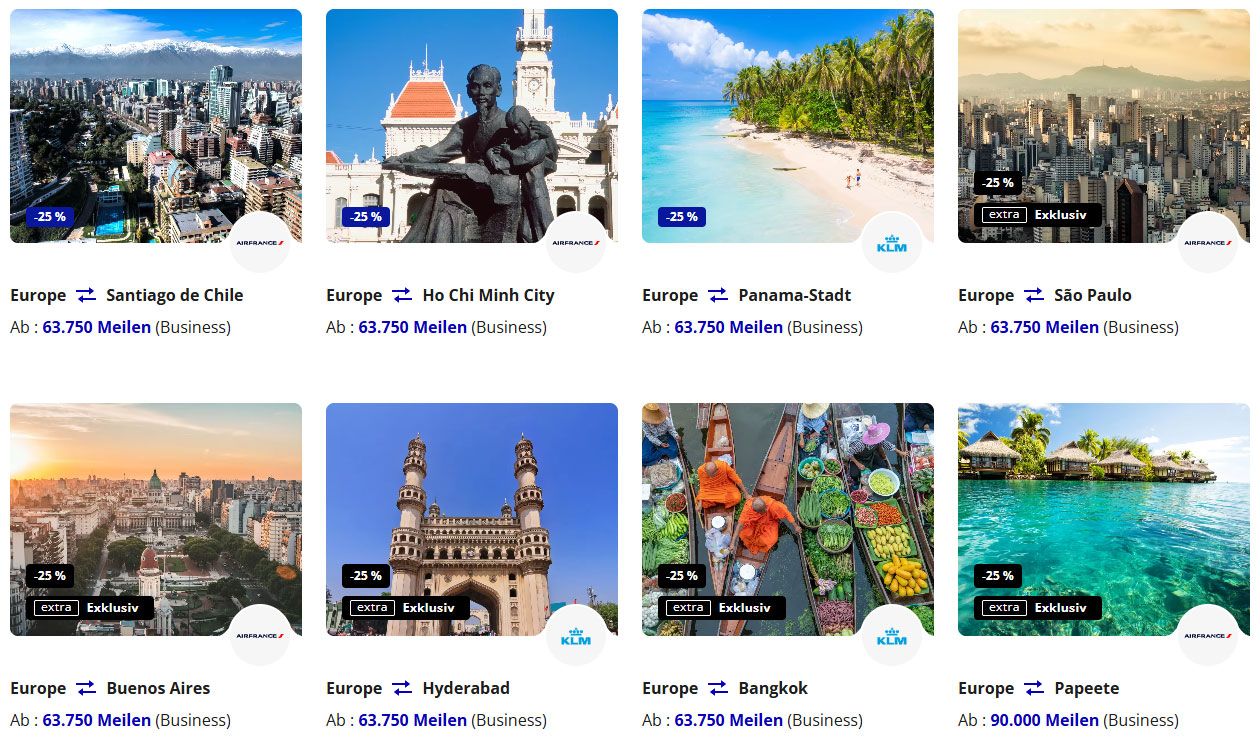Image resolution: width=1258 pixels, height=742 pixels.
Task: Click the KLM logo on Panama-Stadt card
Action: [892, 242]
